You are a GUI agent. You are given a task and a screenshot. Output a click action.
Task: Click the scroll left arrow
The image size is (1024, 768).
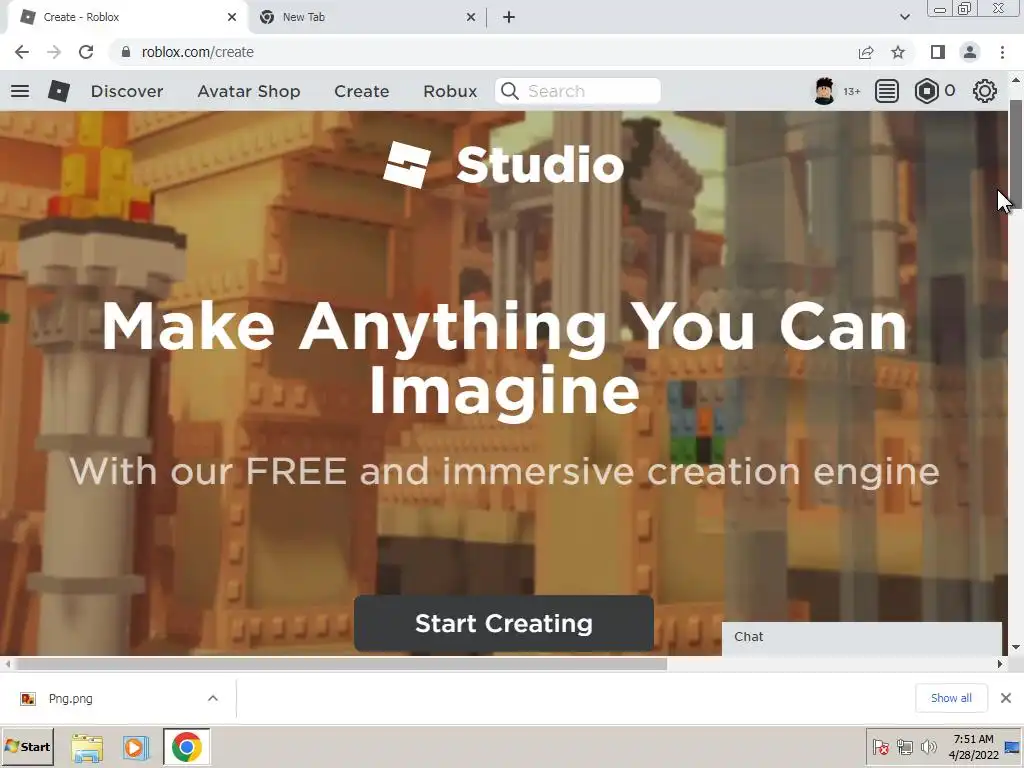point(7,664)
